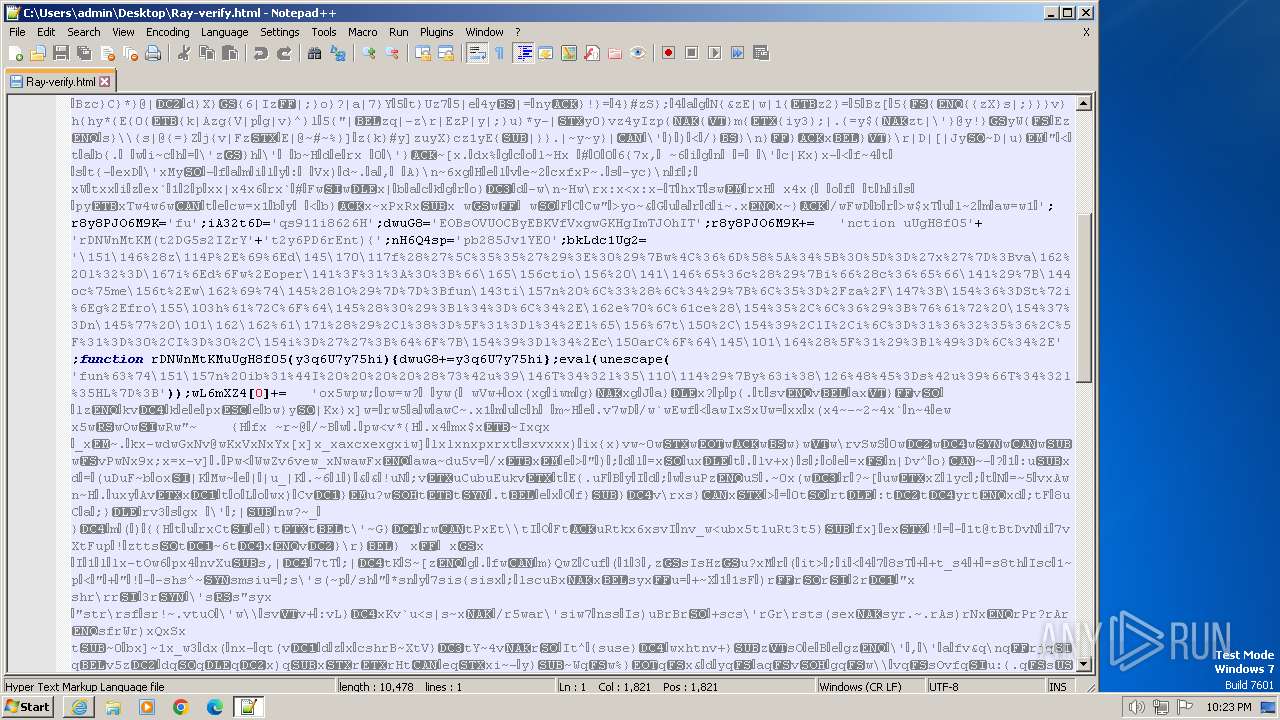Open the Language menu
This screenshot has width=1280, height=720.
pyautogui.click(x=224, y=32)
